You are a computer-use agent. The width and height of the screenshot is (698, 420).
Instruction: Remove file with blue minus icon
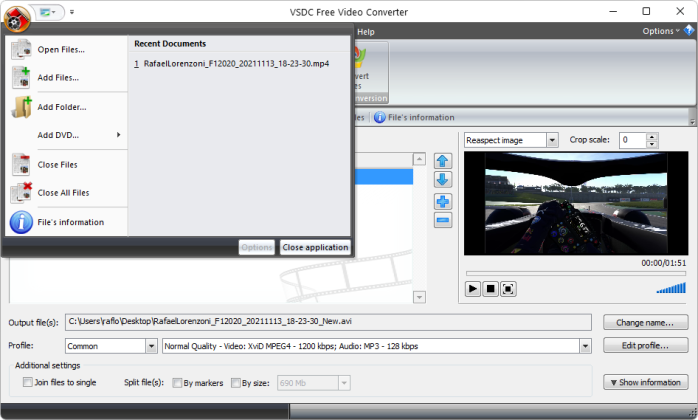coord(442,220)
